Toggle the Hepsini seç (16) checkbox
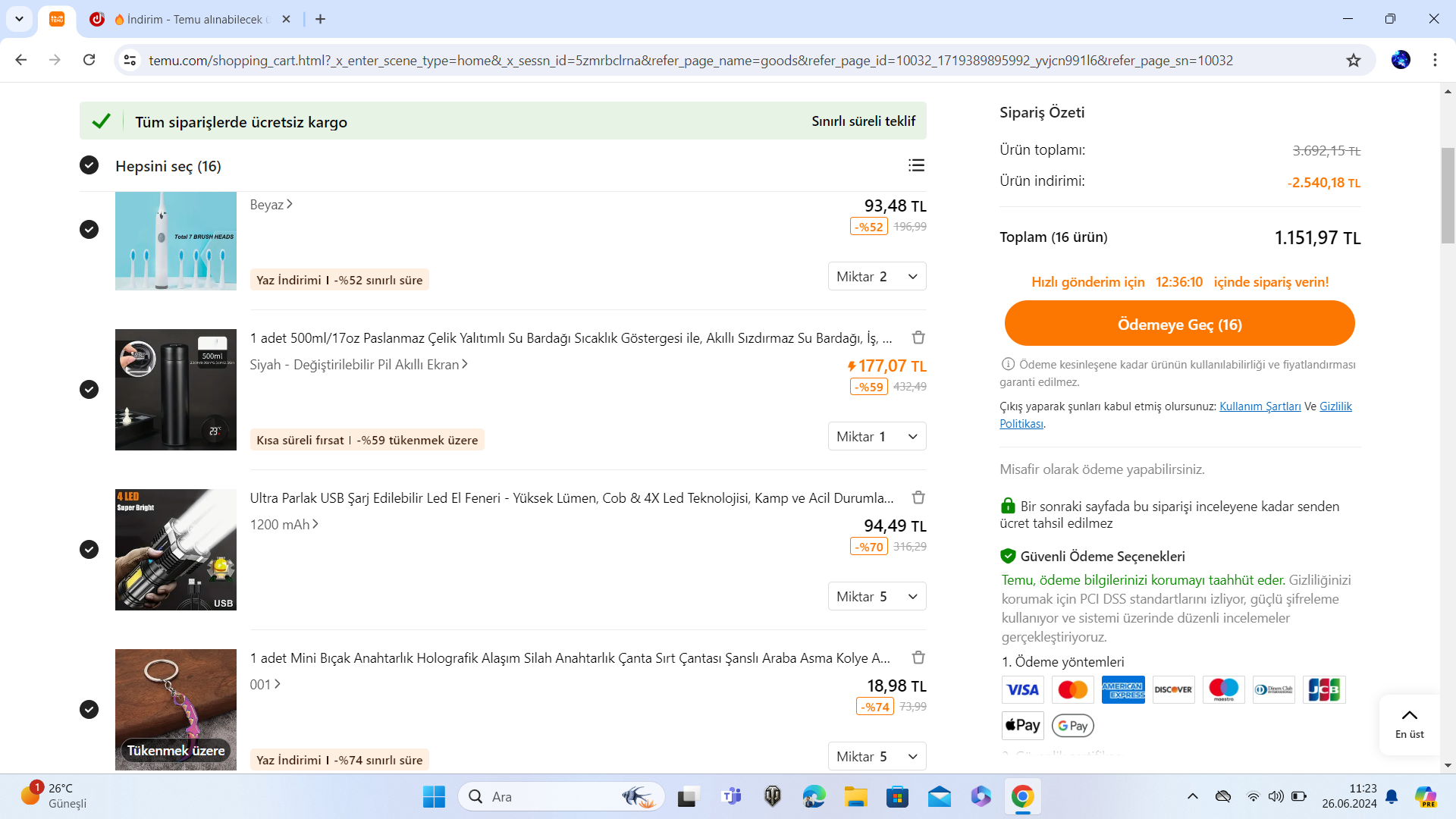Viewport: 1456px width, 819px height. (x=89, y=165)
